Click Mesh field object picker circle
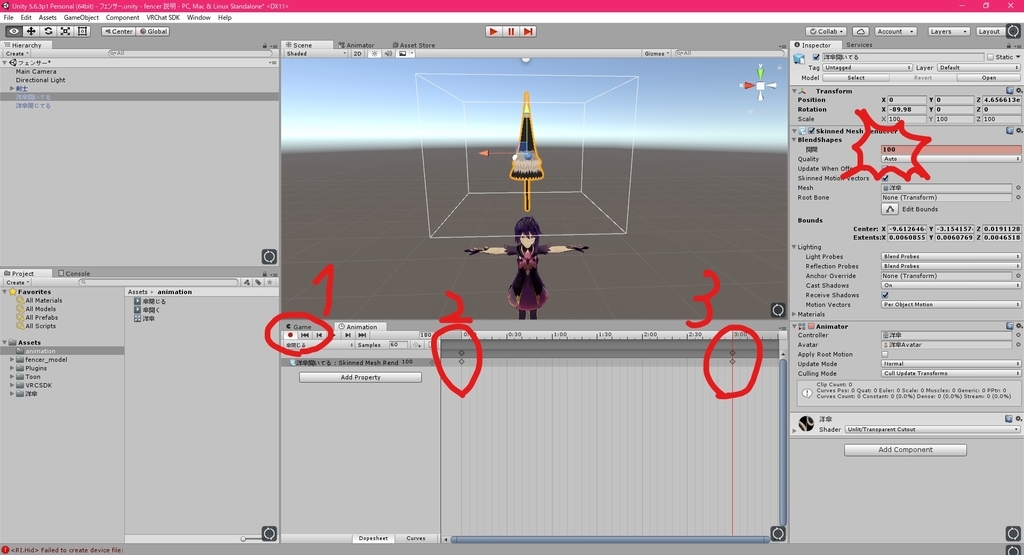This screenshot has width=1024, height=555. coord(1017,188)
